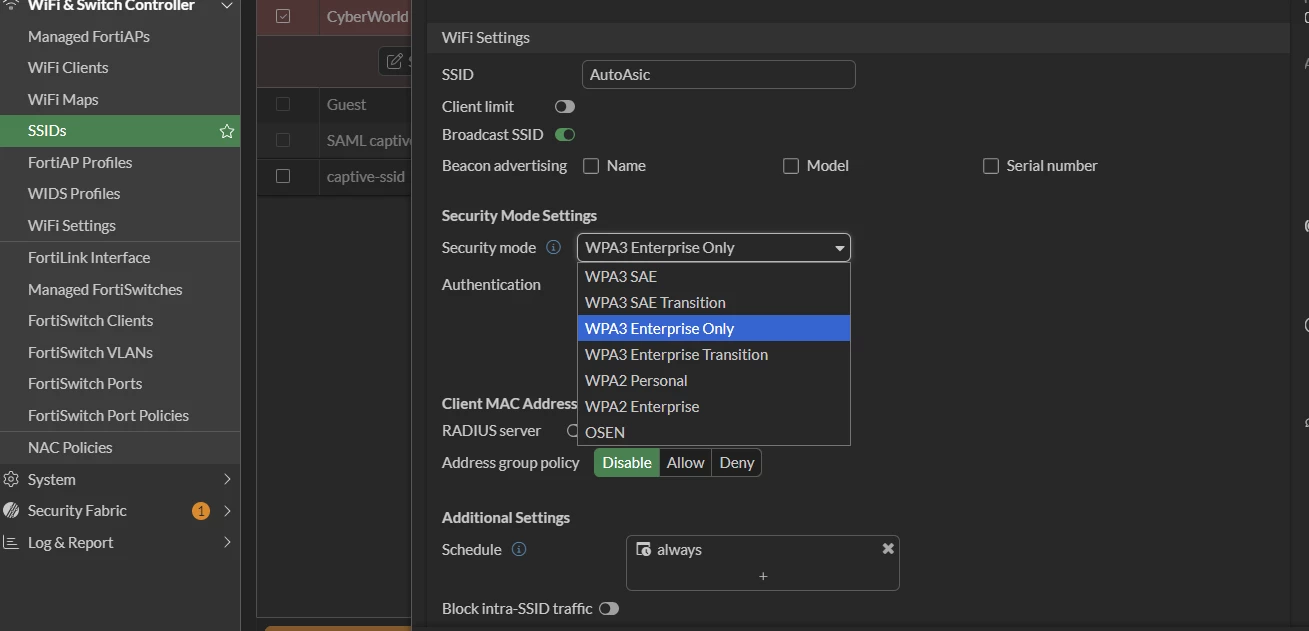The image size is (1309, 631).
Task: Select the RADIUS server radio option
Action: (x=573, y=431)
